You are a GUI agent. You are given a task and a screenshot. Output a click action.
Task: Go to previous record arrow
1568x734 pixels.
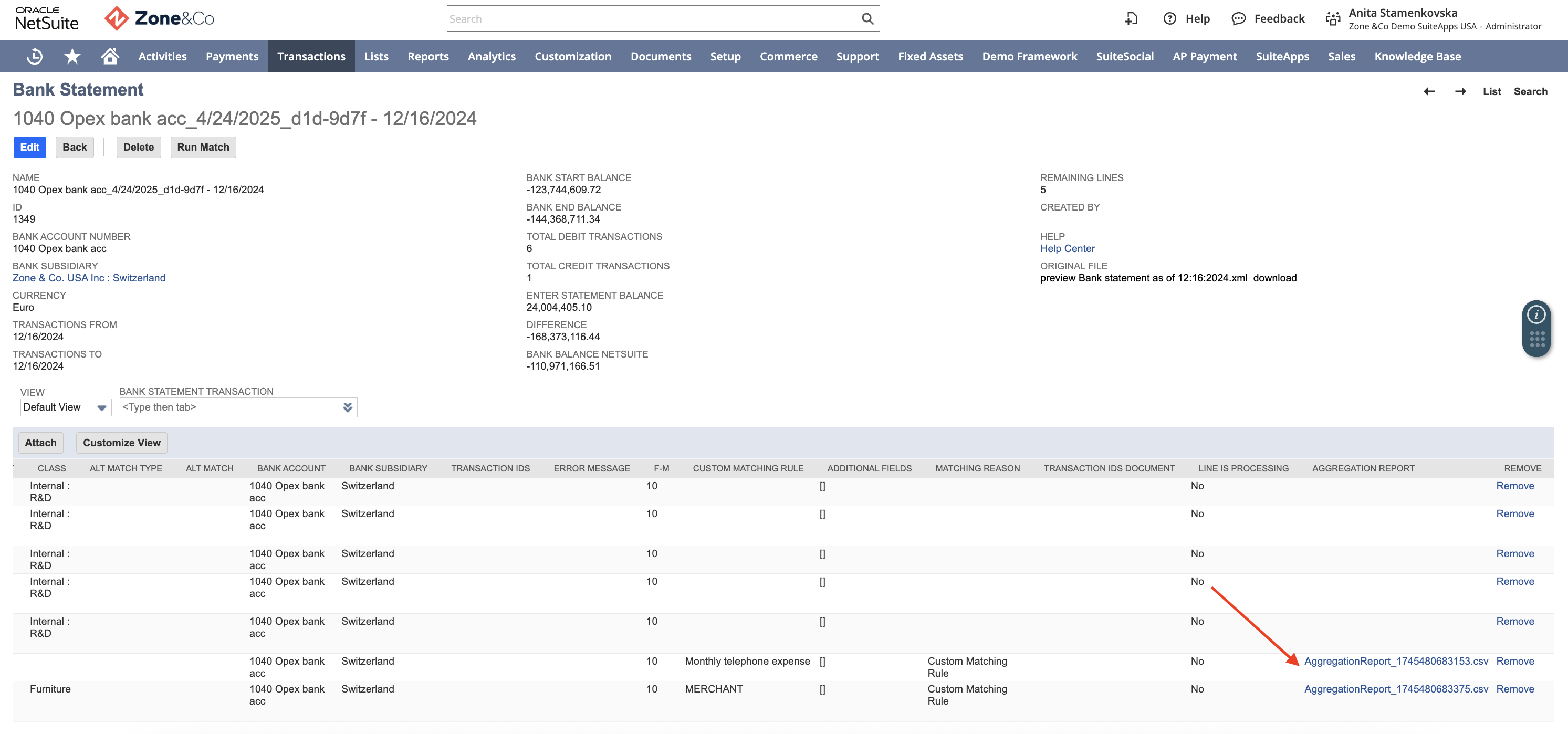[x=1429, y=91]
